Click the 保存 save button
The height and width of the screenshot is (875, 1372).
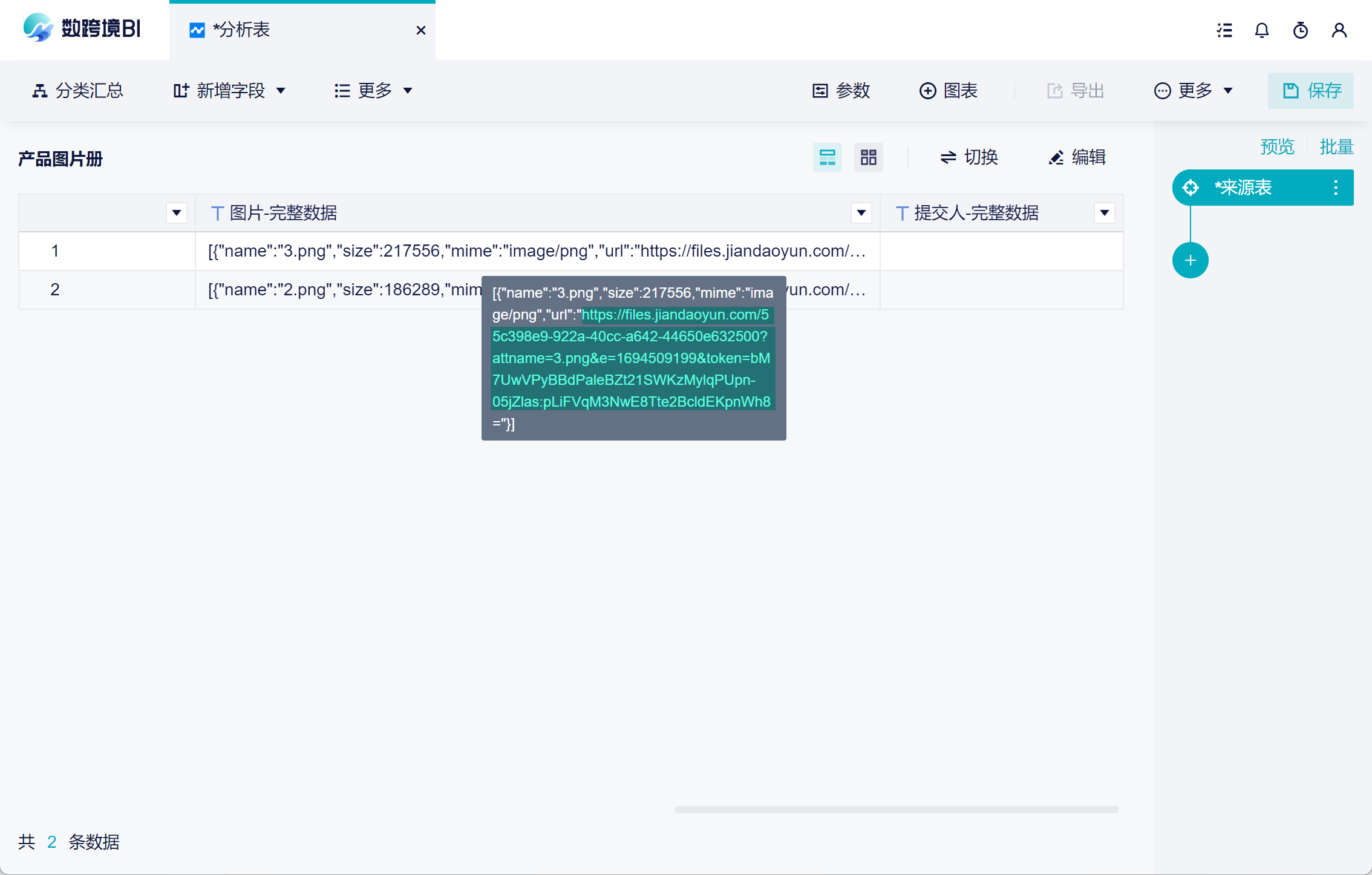coord(1311,91)
